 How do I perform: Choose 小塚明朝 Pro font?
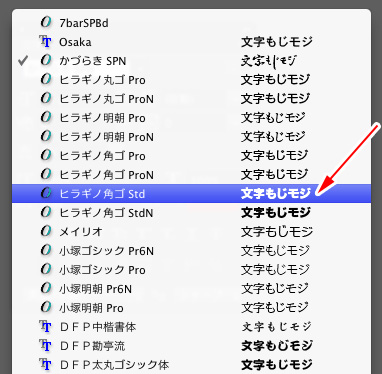[191, 307]
